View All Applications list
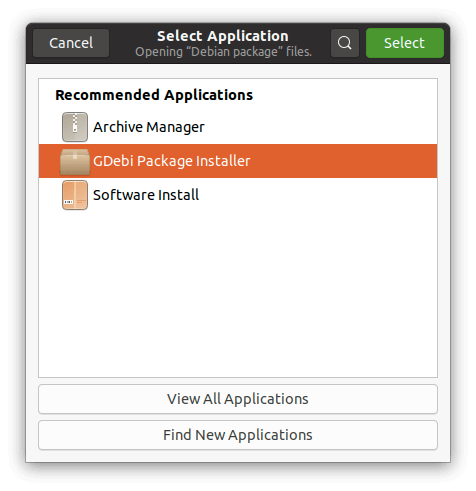Viewport: 476px width, 491px height. click(x=238, y=399)
